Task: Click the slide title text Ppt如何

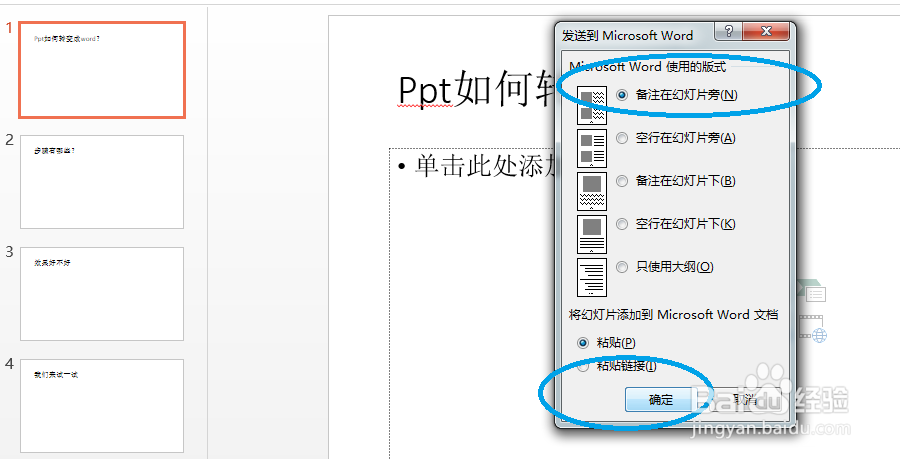Action: tap(475, 91)
